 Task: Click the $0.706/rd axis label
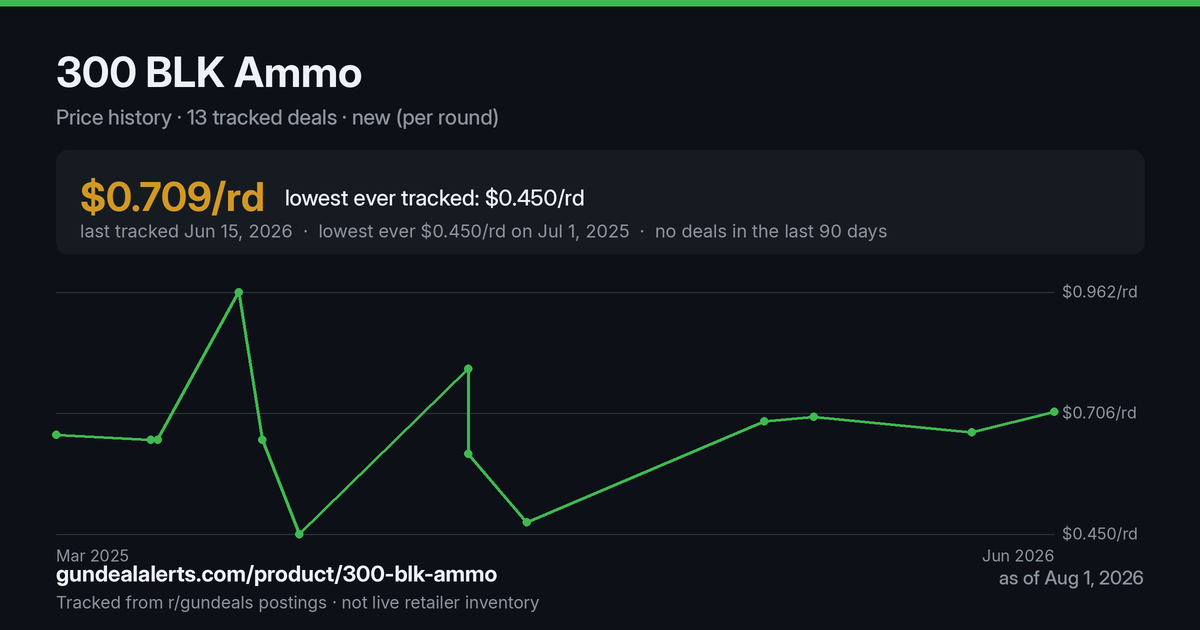click(x=1099, y=413)
